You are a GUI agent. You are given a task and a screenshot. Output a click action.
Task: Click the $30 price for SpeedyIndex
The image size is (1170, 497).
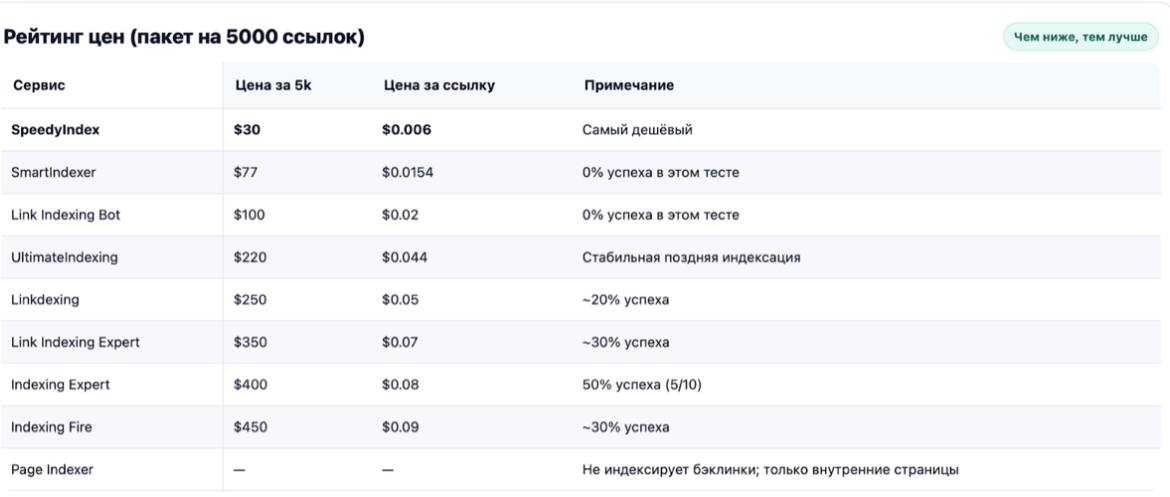pos(245,130)
